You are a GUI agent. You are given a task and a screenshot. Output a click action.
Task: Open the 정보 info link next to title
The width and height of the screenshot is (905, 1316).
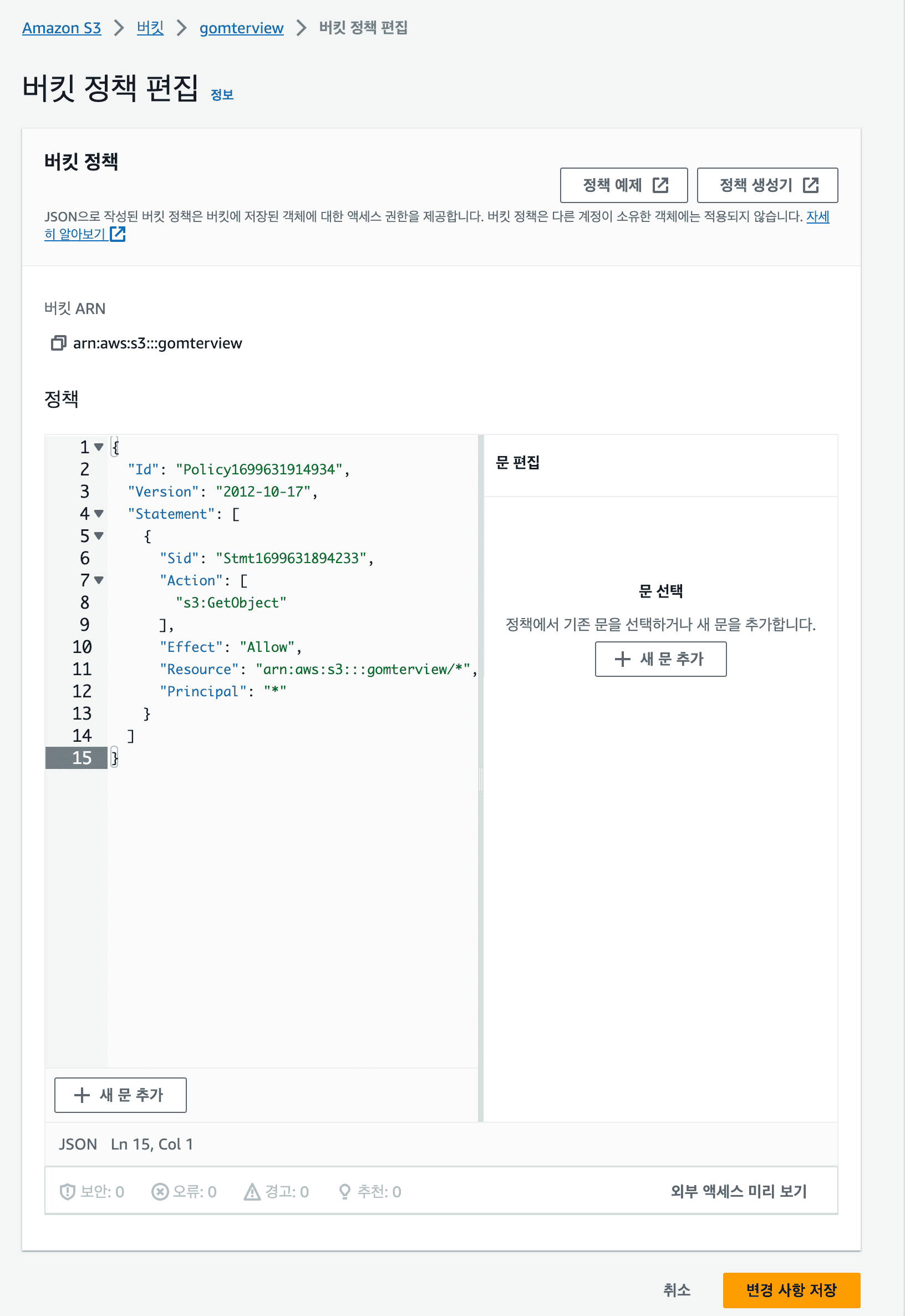(x=222, y=95)
